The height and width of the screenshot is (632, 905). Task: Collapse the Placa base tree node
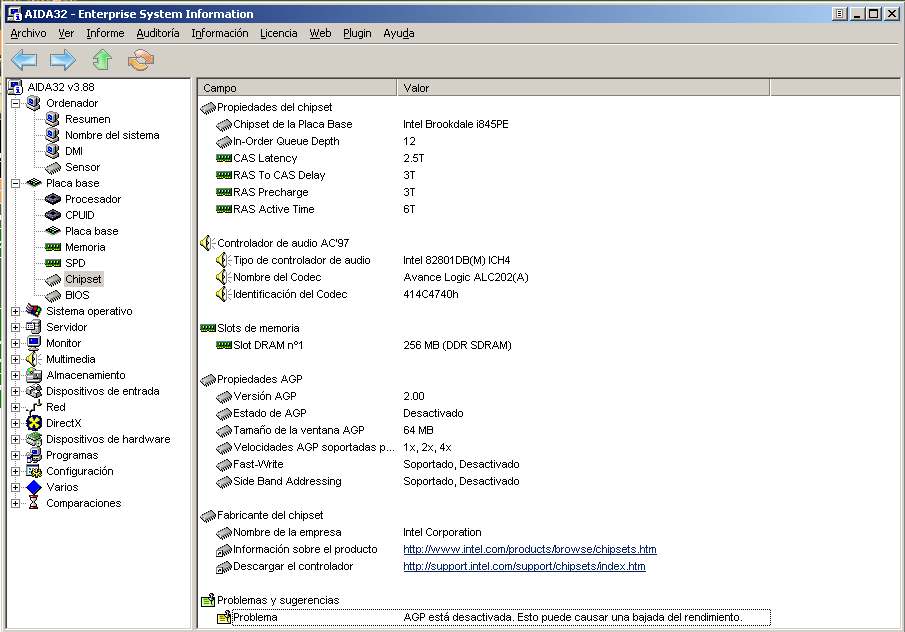coord(16,184)
